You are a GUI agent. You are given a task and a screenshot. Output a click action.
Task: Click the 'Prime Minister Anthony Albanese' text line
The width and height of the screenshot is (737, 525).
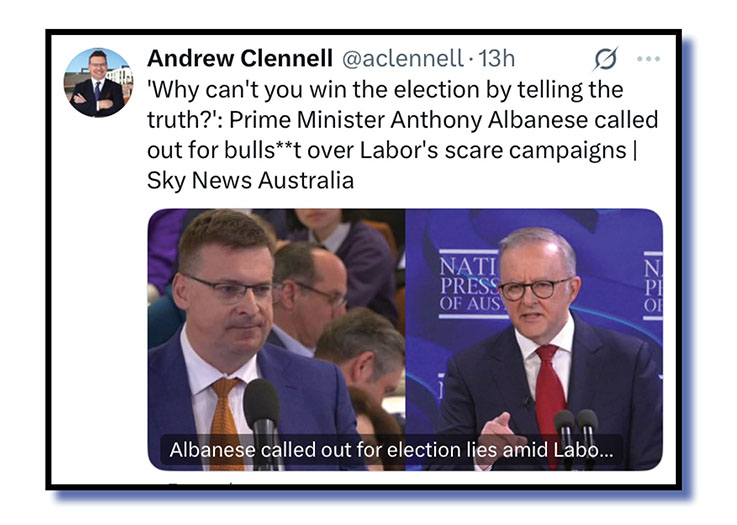point(403,120)
